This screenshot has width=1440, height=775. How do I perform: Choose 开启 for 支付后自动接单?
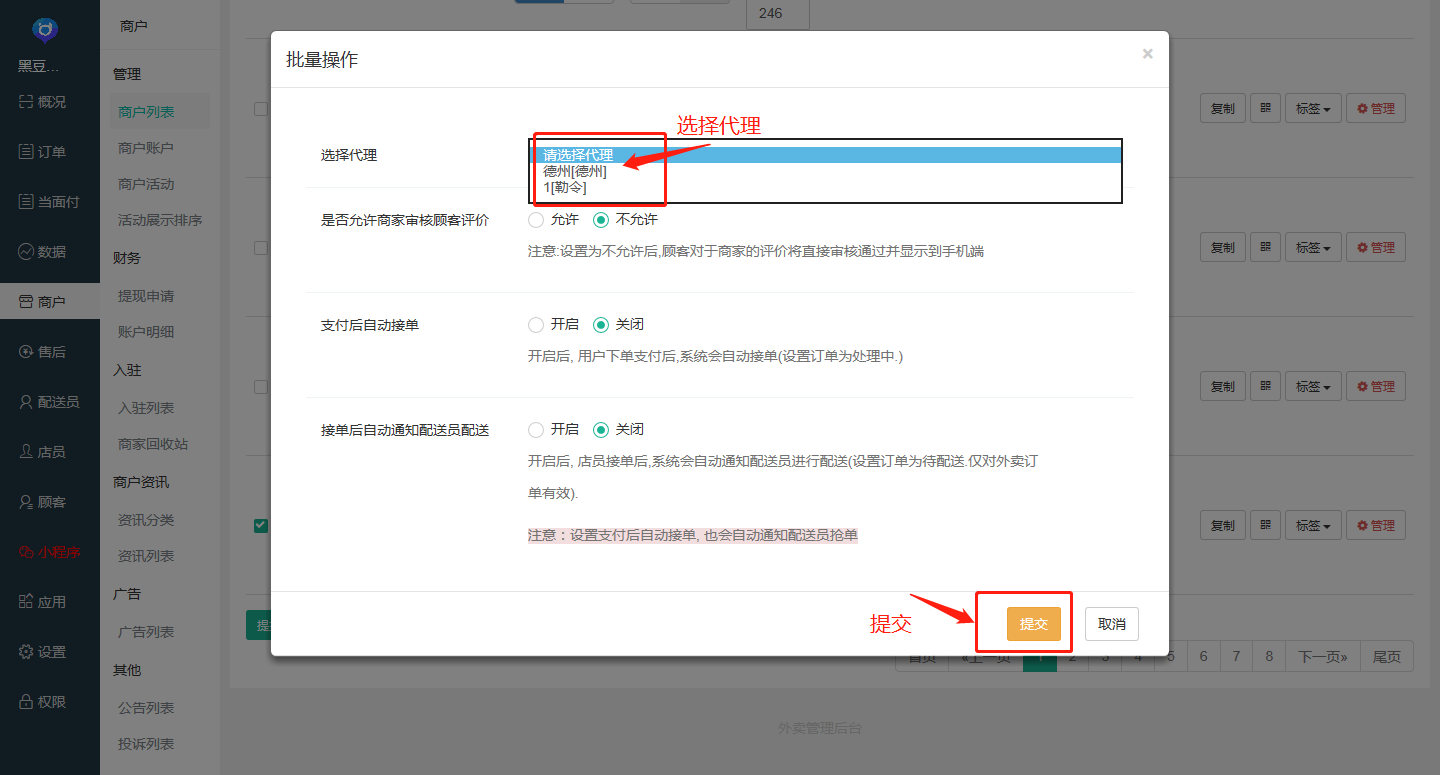[x=536, y=324]
